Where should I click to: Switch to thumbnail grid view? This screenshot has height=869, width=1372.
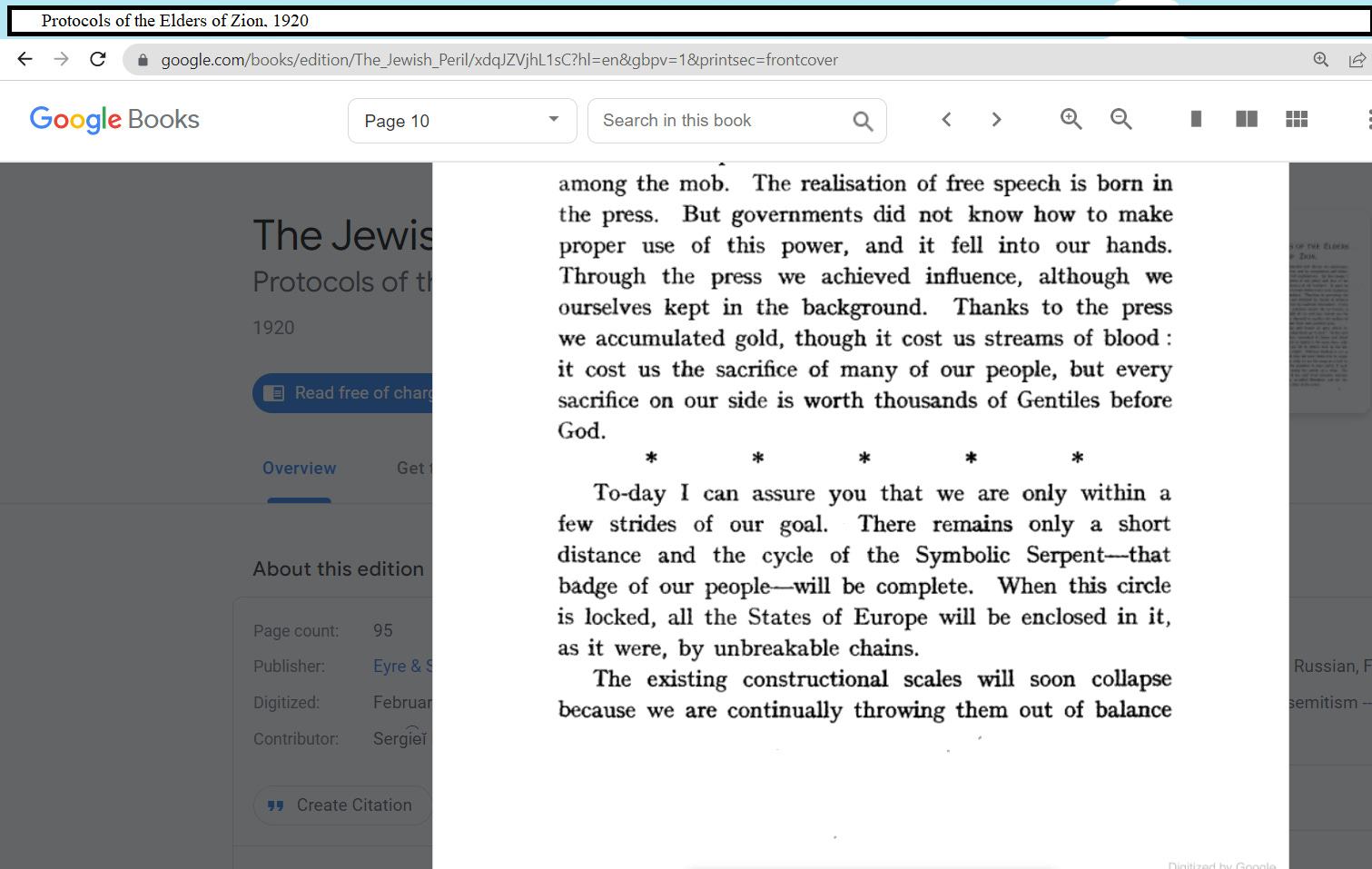pos(1297,119)
